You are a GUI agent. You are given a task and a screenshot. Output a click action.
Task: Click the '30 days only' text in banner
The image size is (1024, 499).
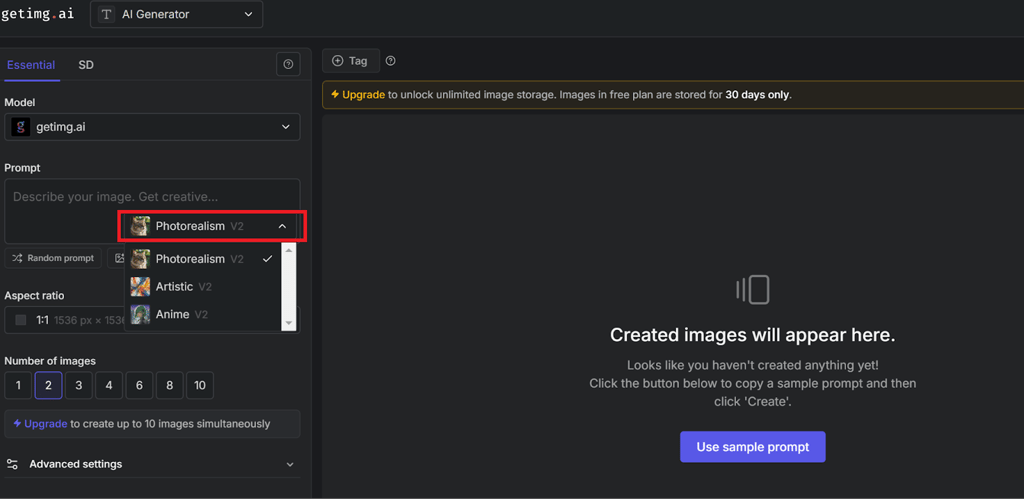point(757,95)
